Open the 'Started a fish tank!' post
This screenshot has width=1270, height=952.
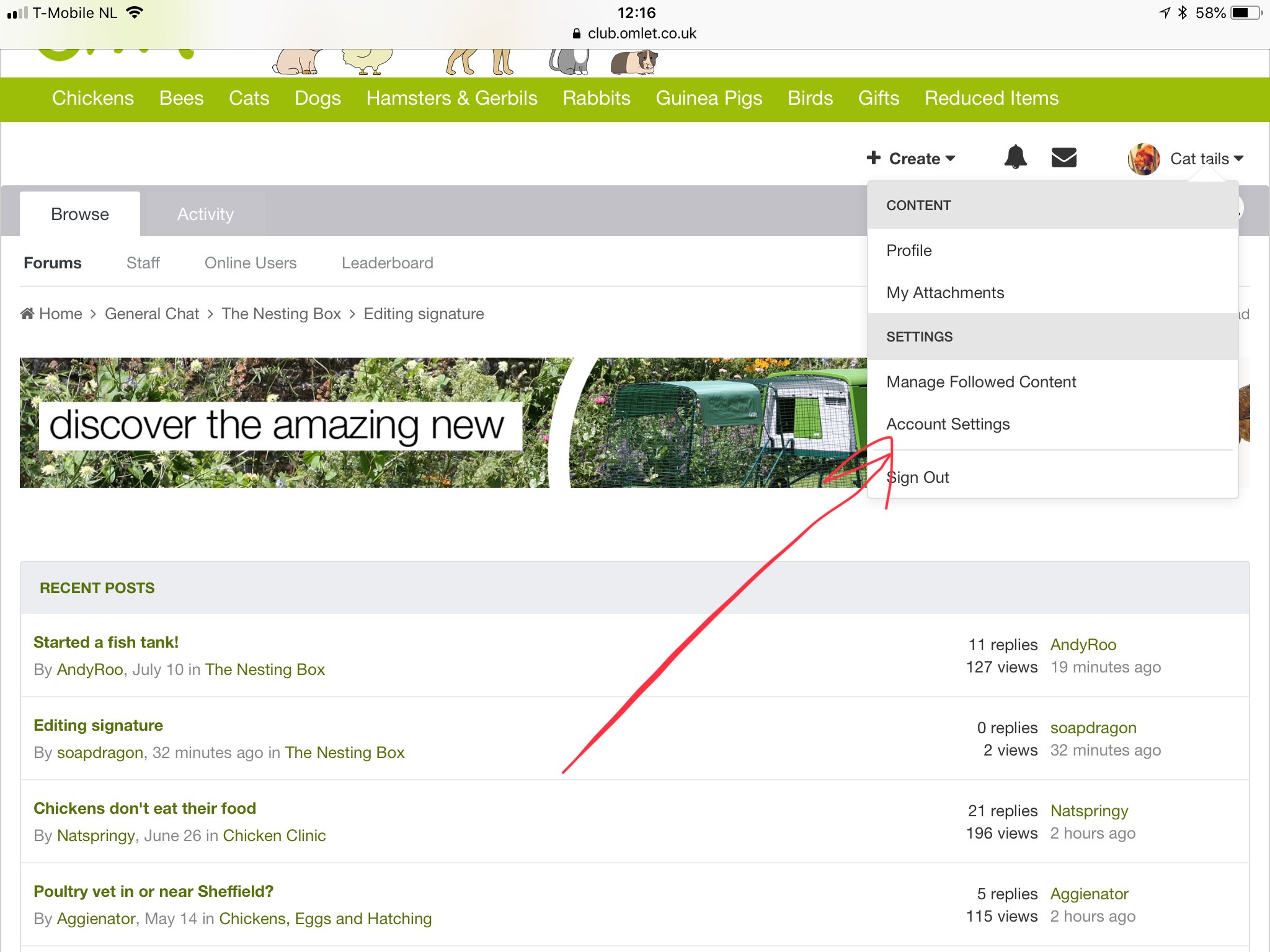click(106, 642)
